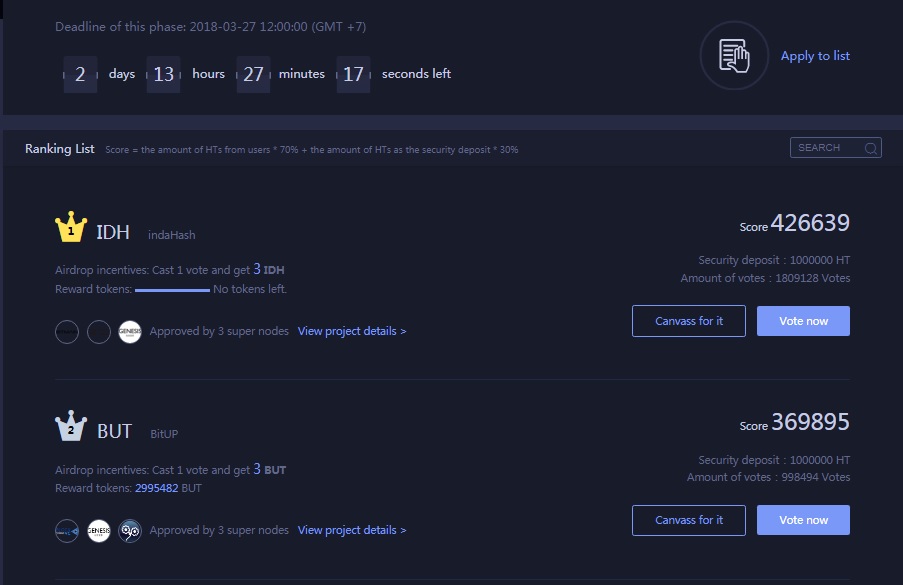Open the Apply to list link
Screen dimensions: 903x585
815,56
